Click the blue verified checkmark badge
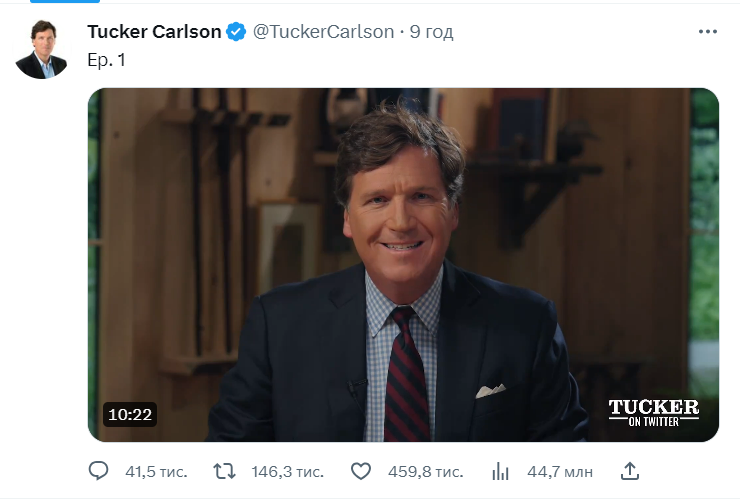Image resolution: width=741 pixels, height=502 pixels. [x=236, y=32]
